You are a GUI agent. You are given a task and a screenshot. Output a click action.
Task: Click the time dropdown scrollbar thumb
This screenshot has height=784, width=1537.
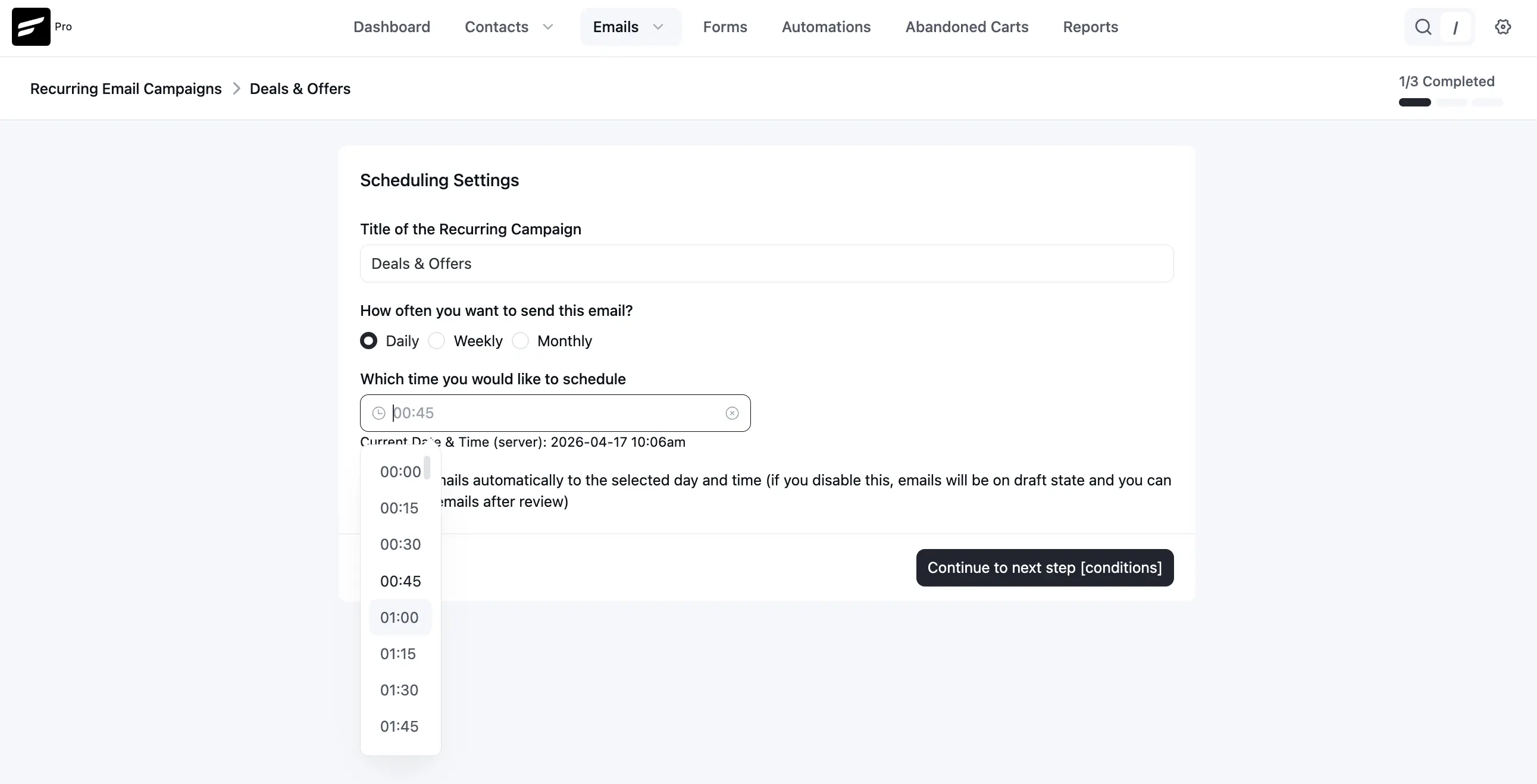(x=427, y=467)
